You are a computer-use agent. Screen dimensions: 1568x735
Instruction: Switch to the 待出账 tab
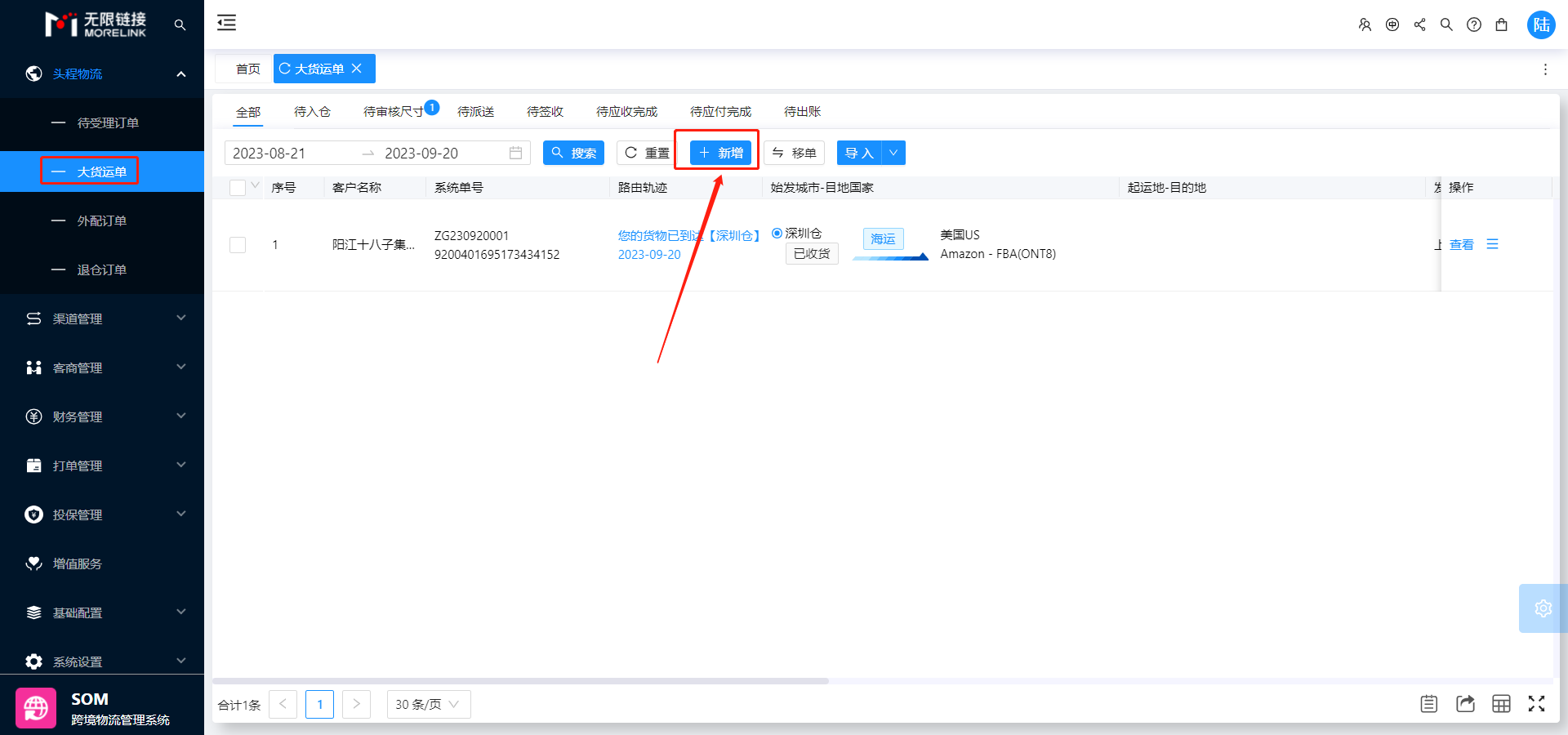click(803, 112)
